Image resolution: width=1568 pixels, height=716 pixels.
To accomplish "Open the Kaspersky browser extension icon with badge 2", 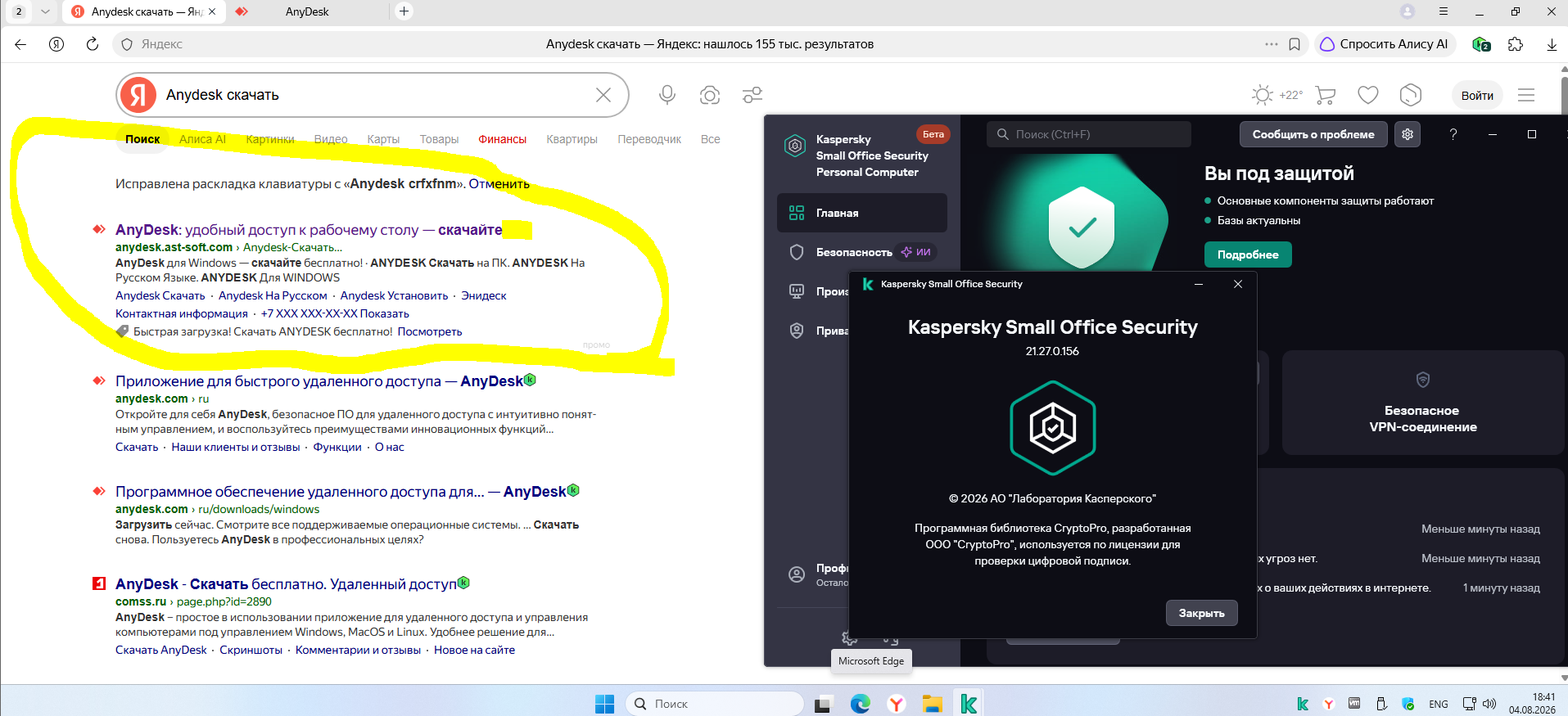I will click(x=1481, y=44).
